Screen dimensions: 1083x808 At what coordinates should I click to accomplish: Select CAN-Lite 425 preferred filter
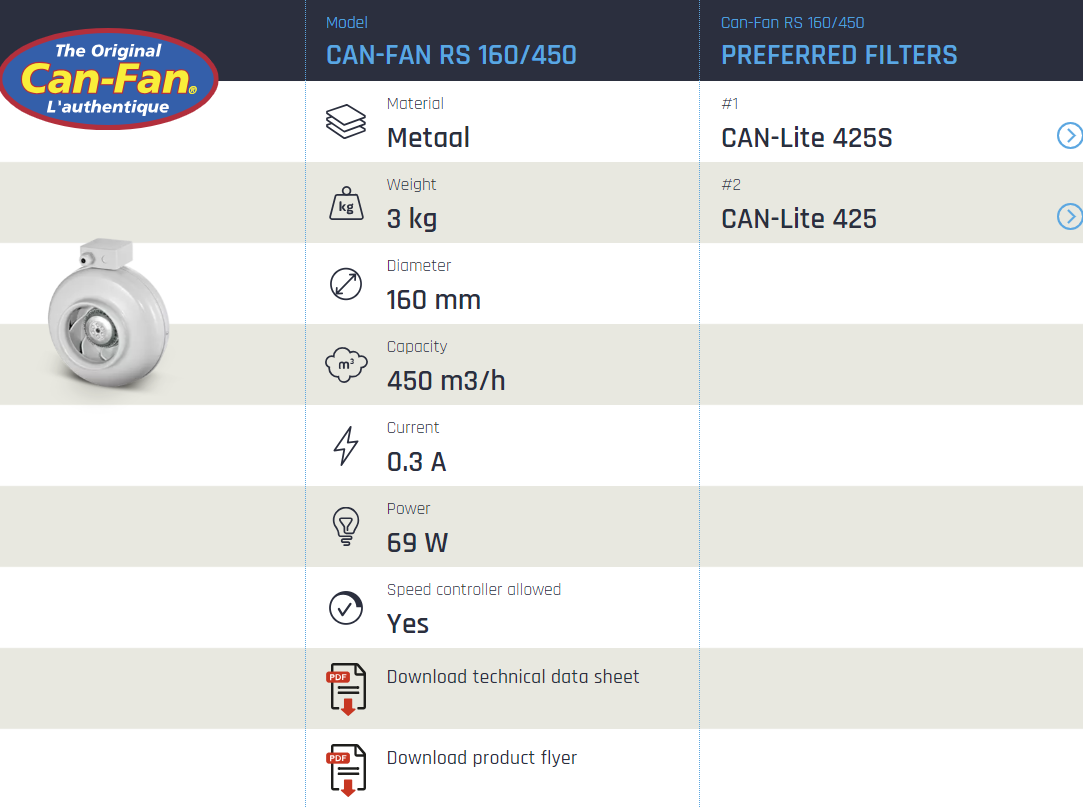(798, 219)
